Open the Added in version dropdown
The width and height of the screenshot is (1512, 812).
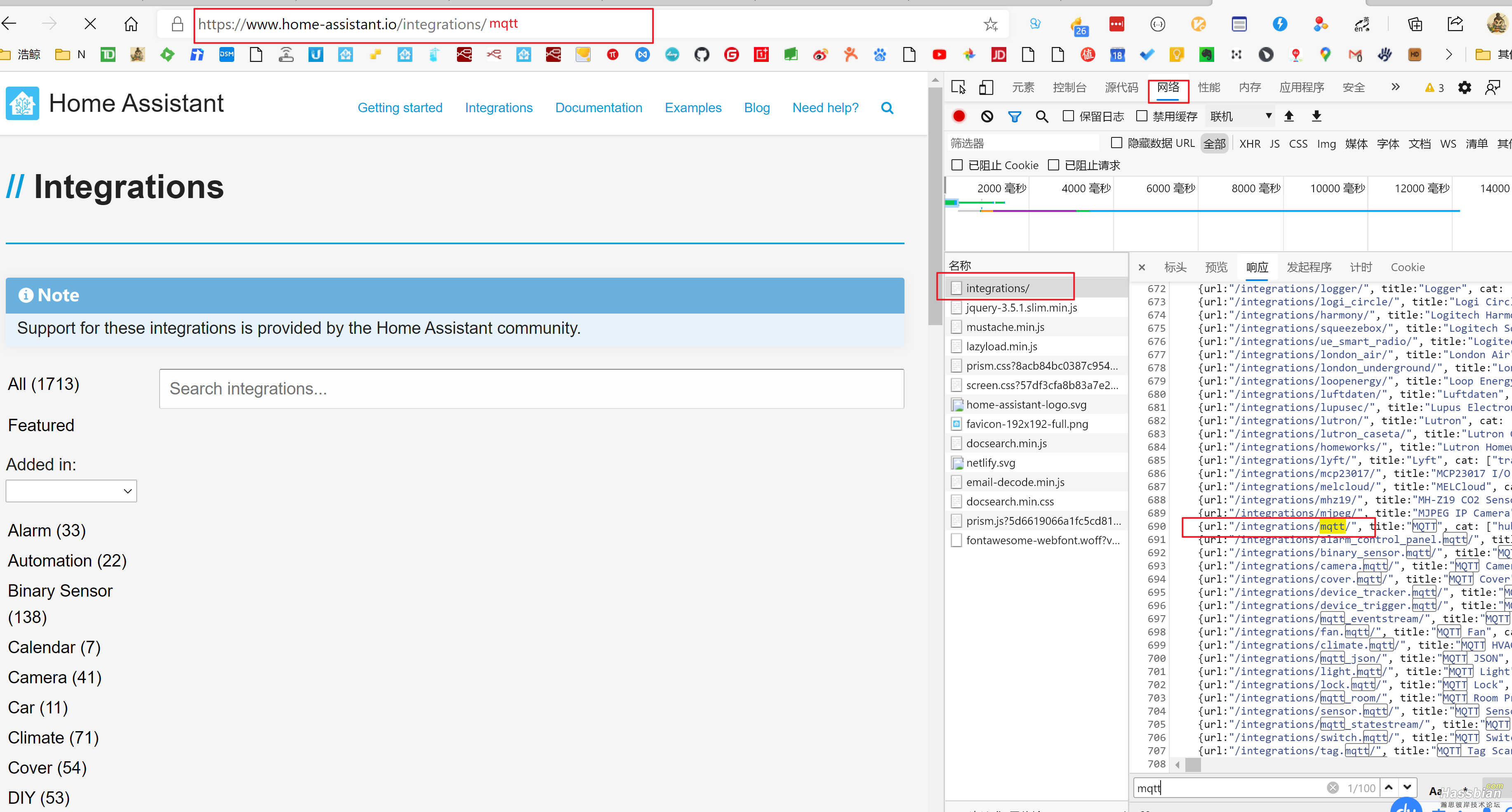click(71, 491)
